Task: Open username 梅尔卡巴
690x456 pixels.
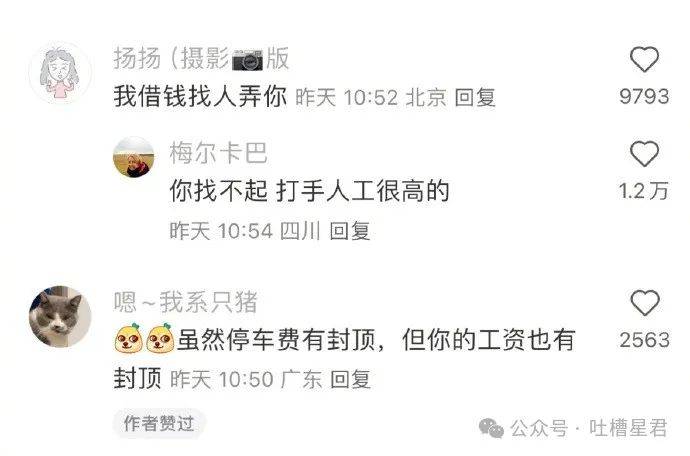Action: tap(219, 153)
